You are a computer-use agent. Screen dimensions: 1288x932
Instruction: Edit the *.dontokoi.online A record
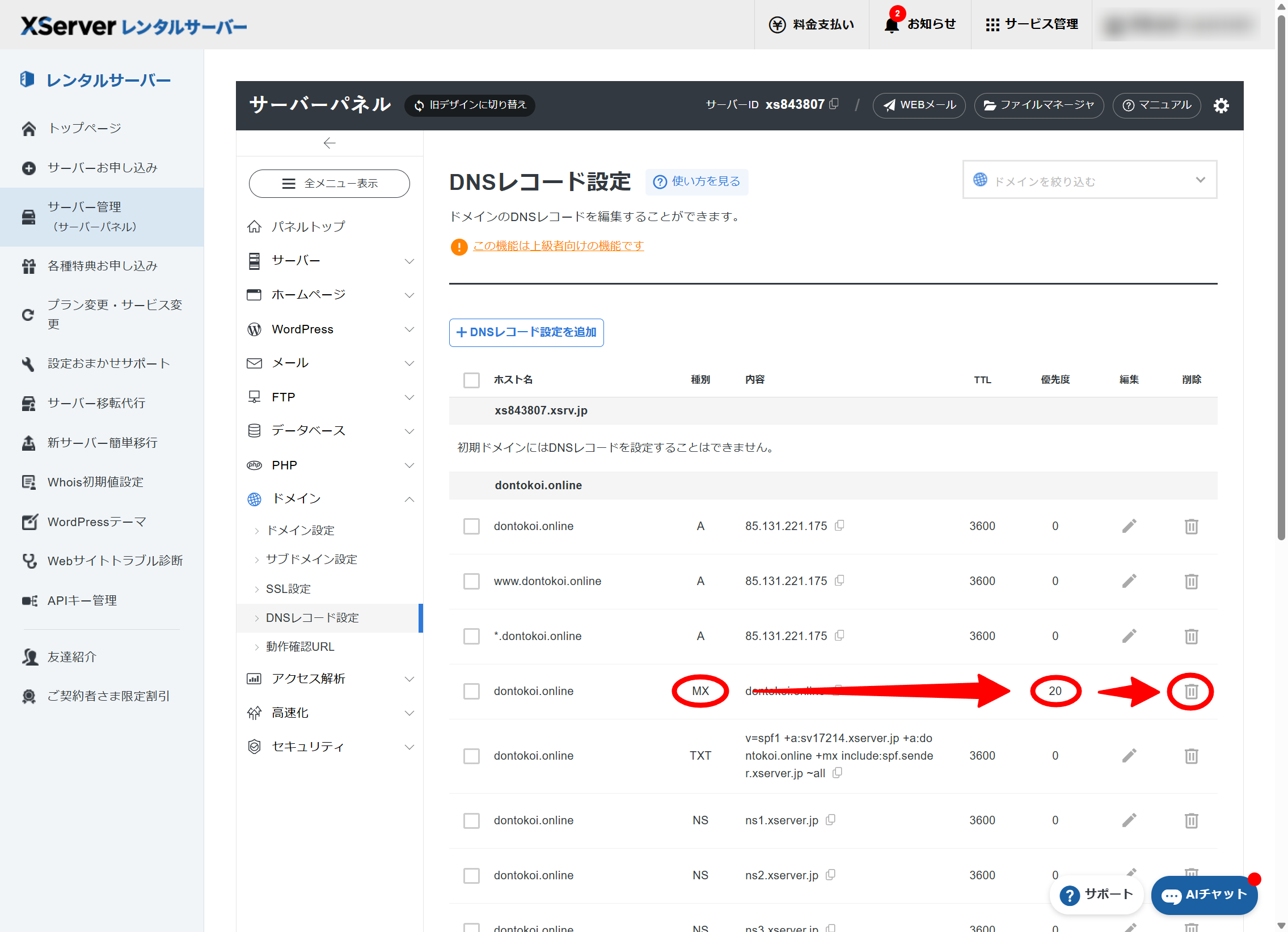(1129, 636)
